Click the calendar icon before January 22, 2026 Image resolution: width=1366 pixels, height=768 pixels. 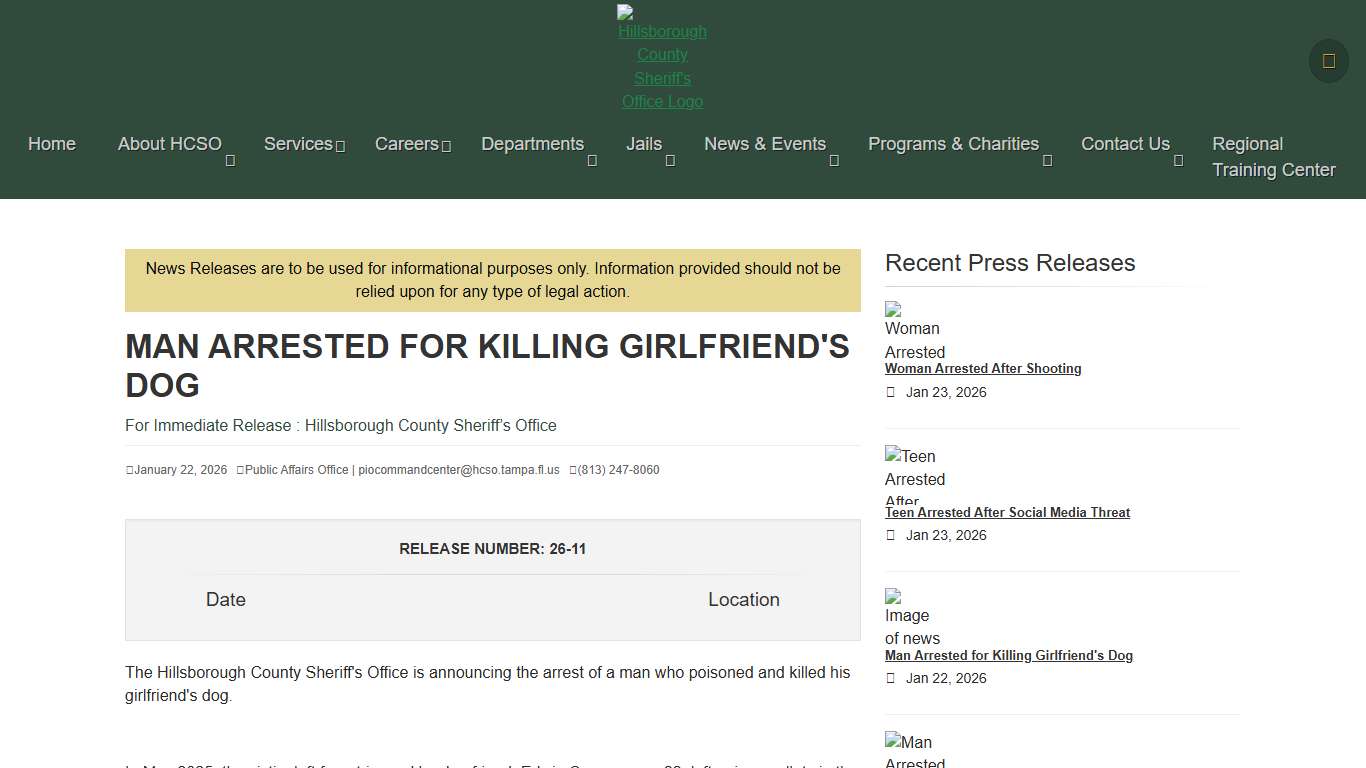pos(129,469)
